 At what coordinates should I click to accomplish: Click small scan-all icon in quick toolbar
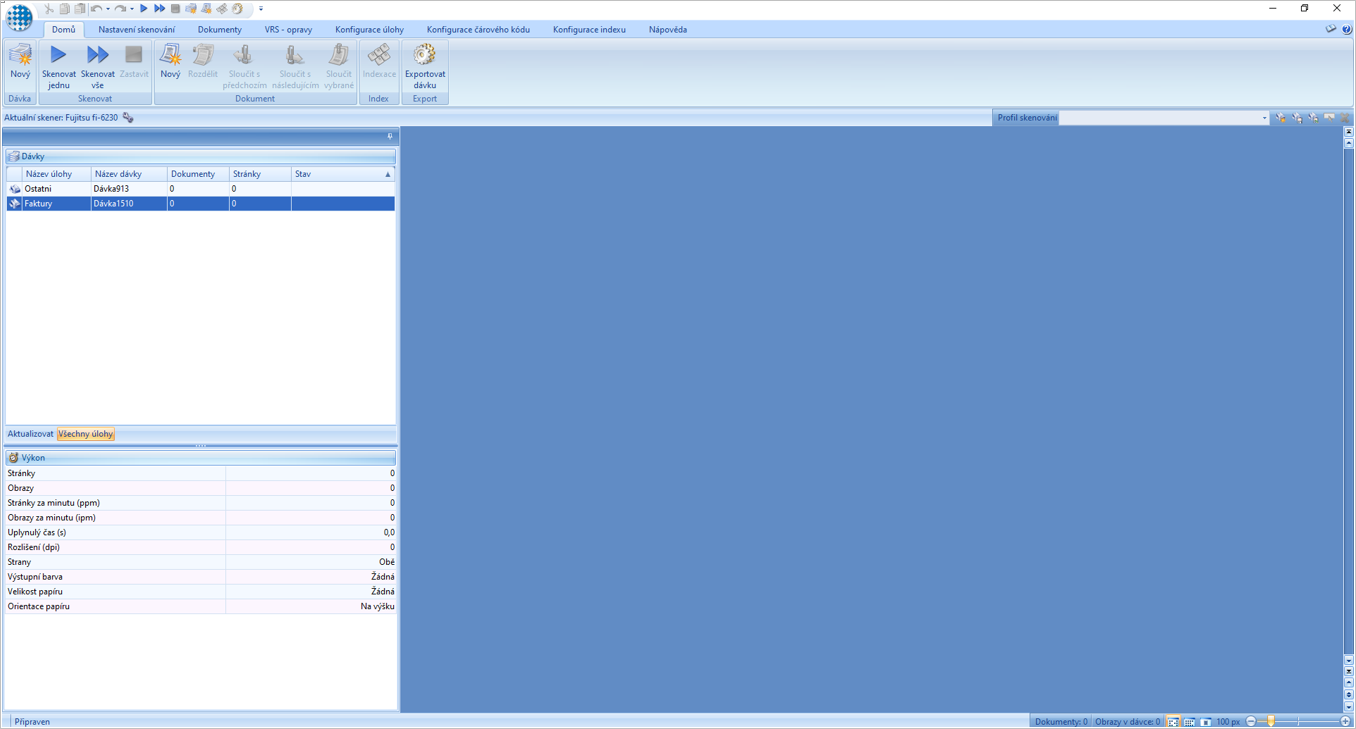pyautogui.click(x=159, y=9)
